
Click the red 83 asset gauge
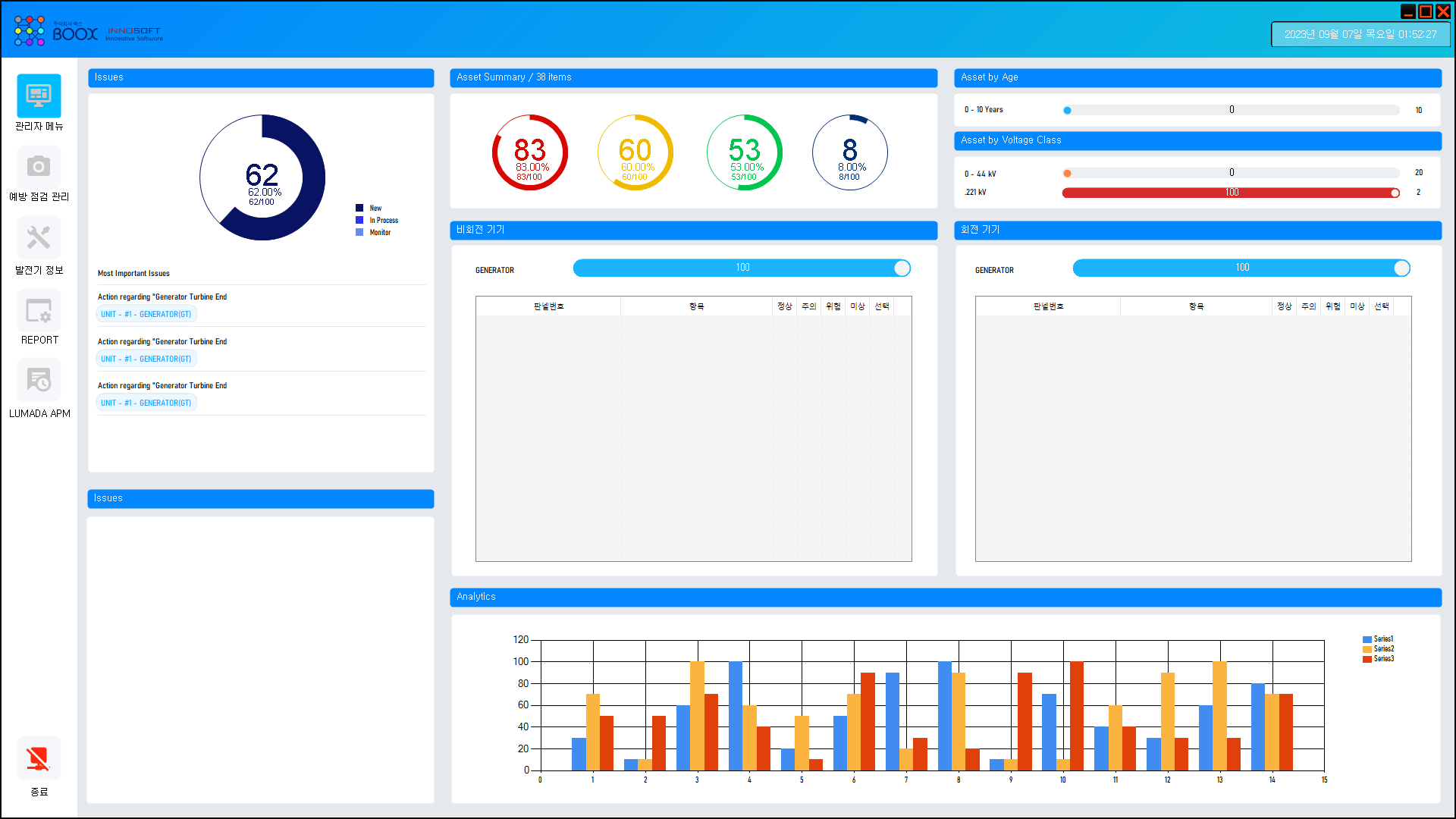[x=530, y=152]
